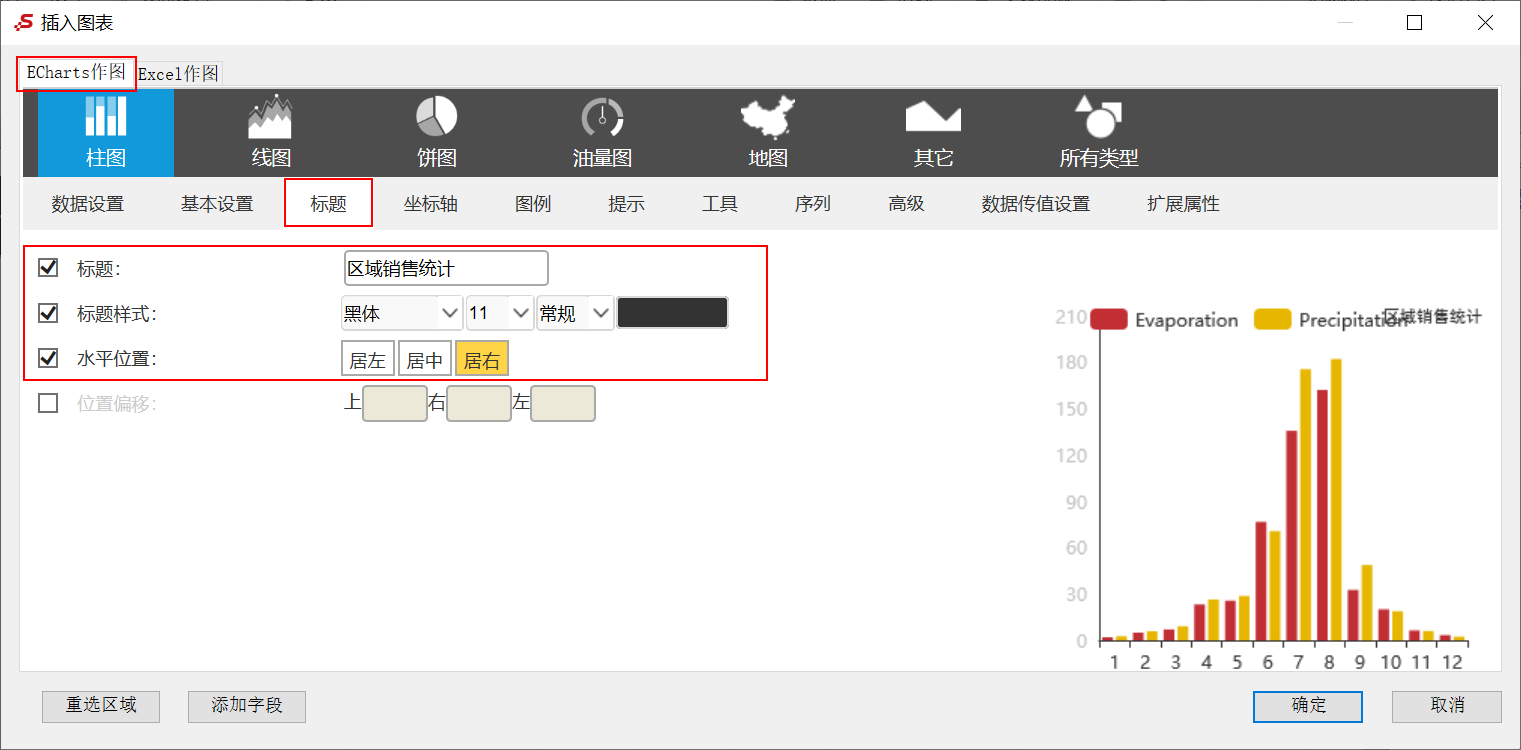Click the 重选区域 button
Image resolution: width=1521 pixels, height=750 pixels.
point(101,706)
